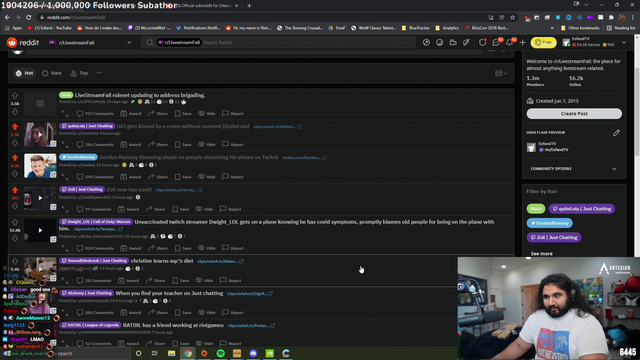
Task: Open comments on the Gordon Ramsay post
Action: tap(95, 177)
